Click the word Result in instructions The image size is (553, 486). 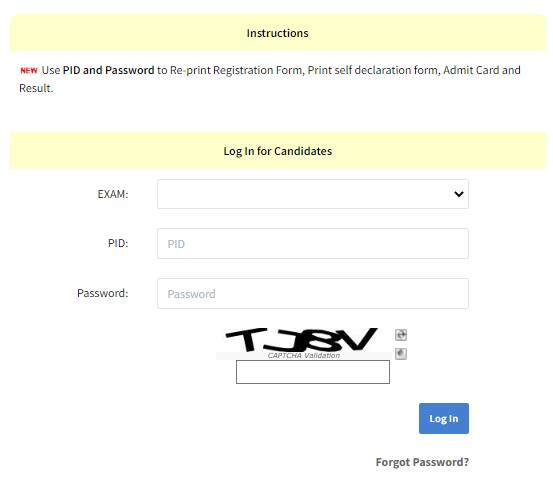[36, 88]
